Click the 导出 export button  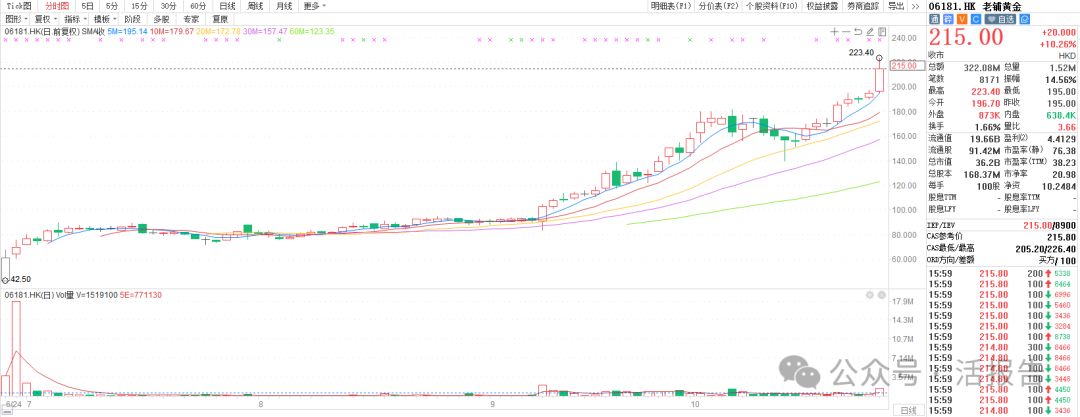895,6
